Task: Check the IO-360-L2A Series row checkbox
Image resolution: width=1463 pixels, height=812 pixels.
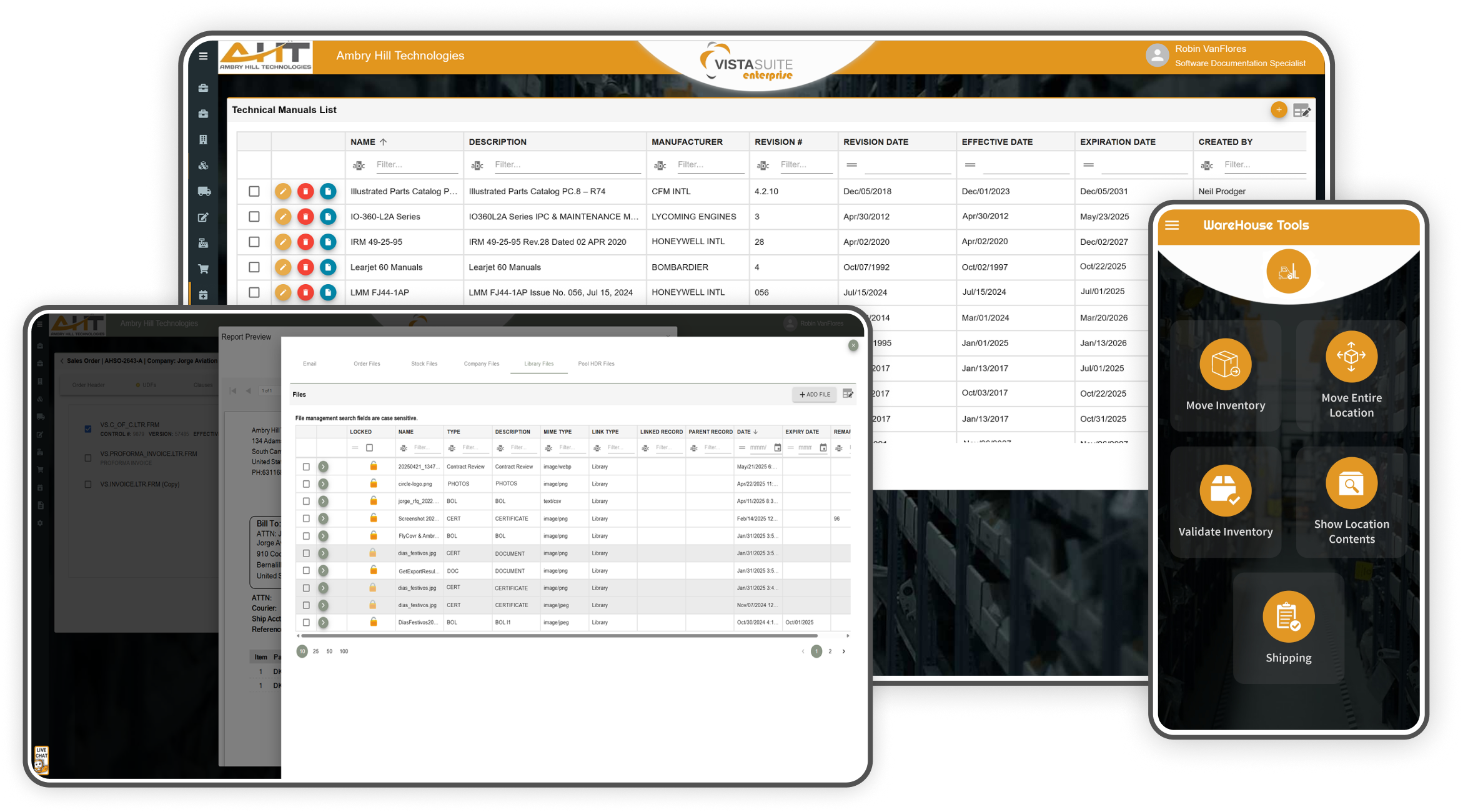Action: tap(254, 217)
